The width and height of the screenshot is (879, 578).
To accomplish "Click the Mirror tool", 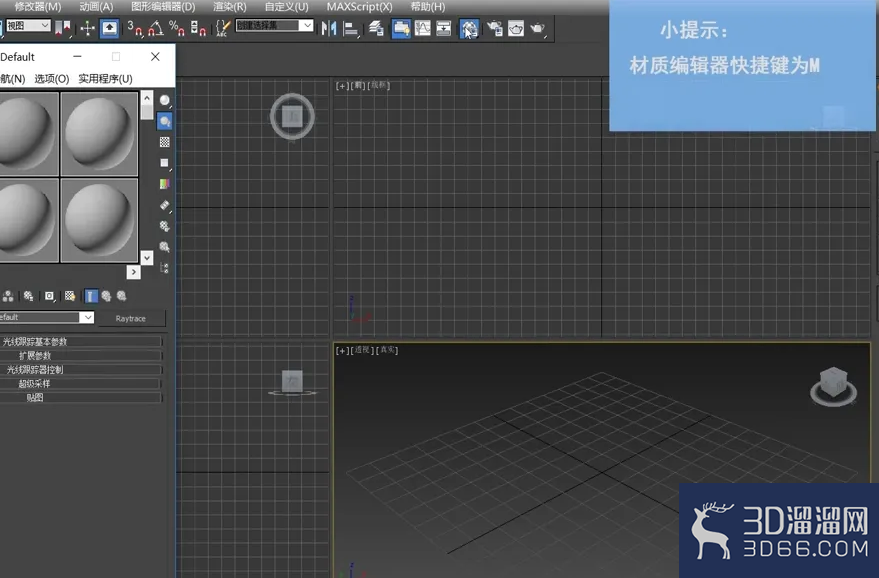I will coord(329,28).
